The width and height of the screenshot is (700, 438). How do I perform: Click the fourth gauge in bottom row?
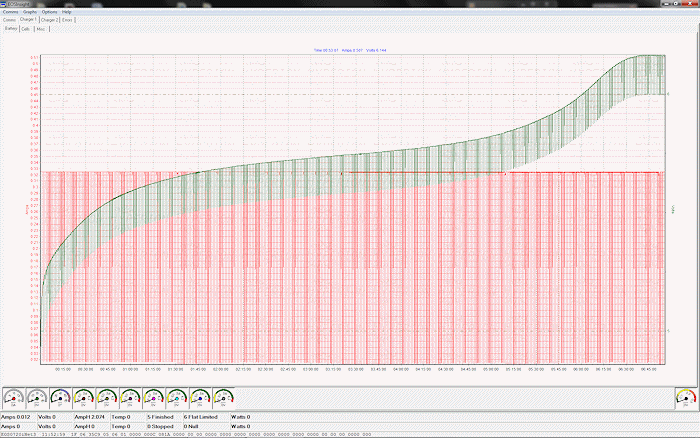click(x=84, y=397)
